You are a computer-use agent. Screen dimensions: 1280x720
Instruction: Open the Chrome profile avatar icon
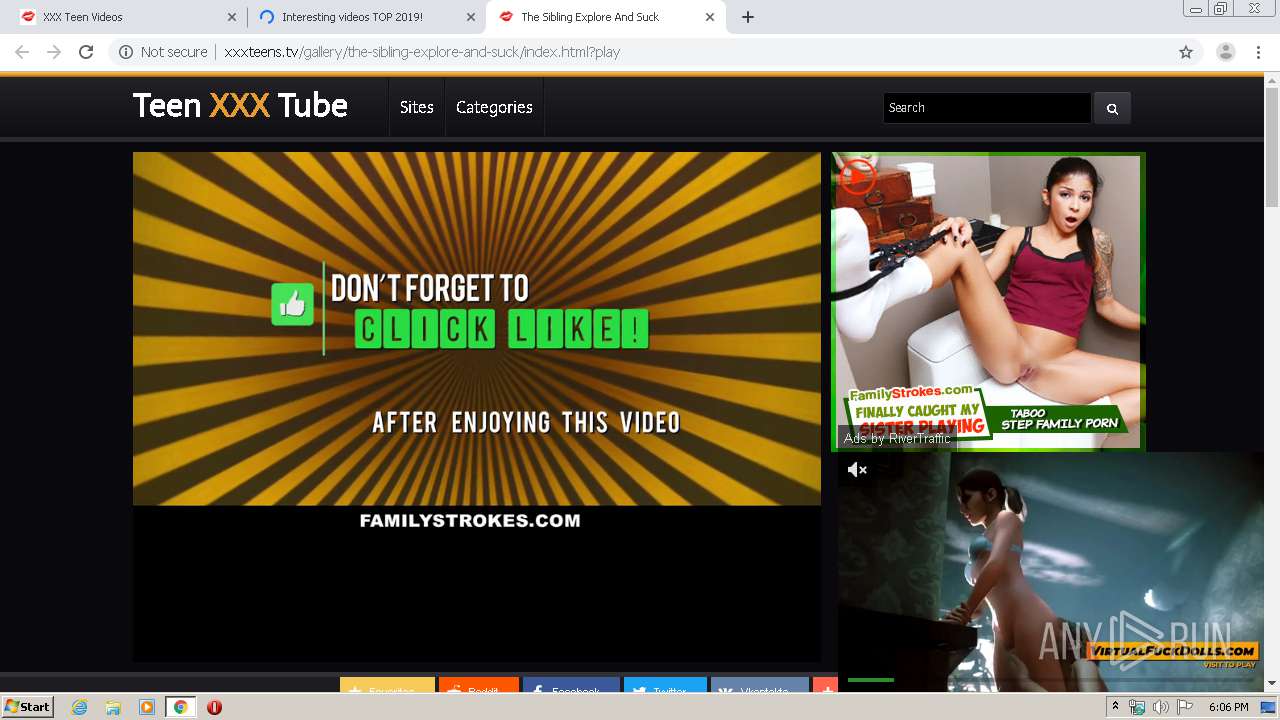1225,52
